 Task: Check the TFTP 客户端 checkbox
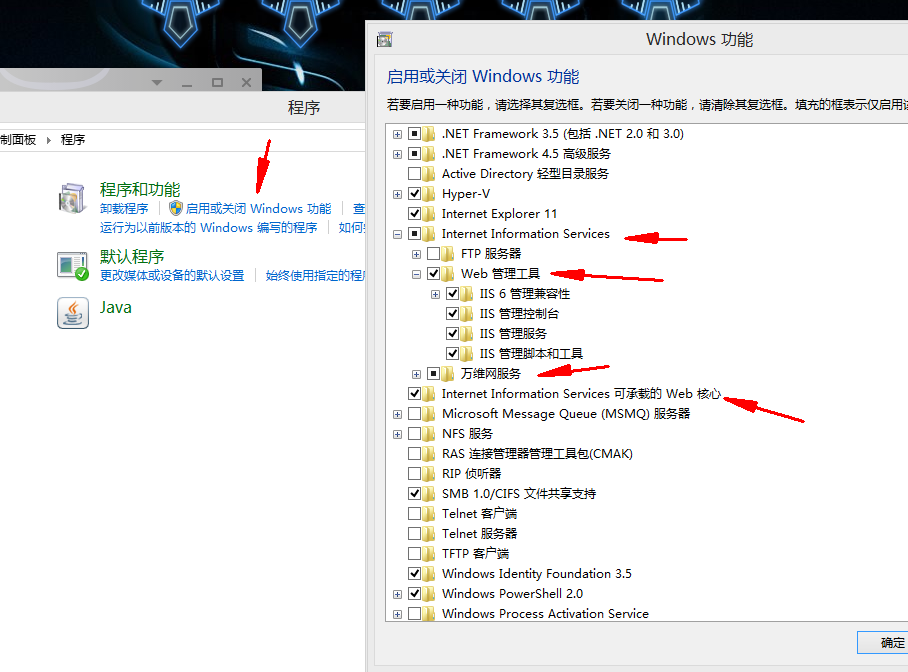[x=415, y=554]
